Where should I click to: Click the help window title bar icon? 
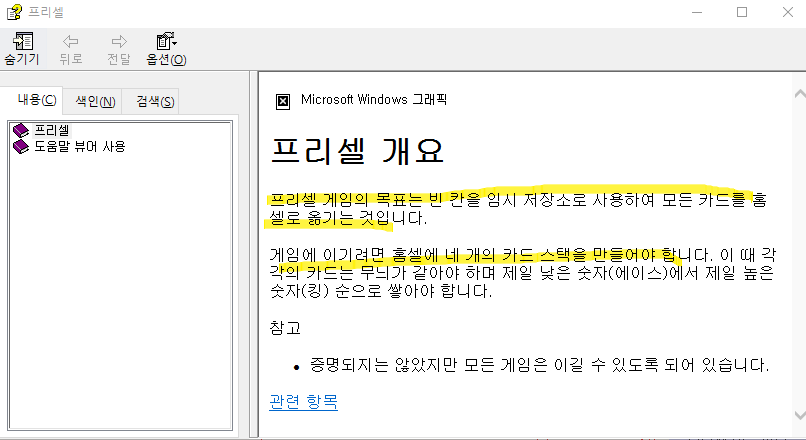[x=14, y=12]
